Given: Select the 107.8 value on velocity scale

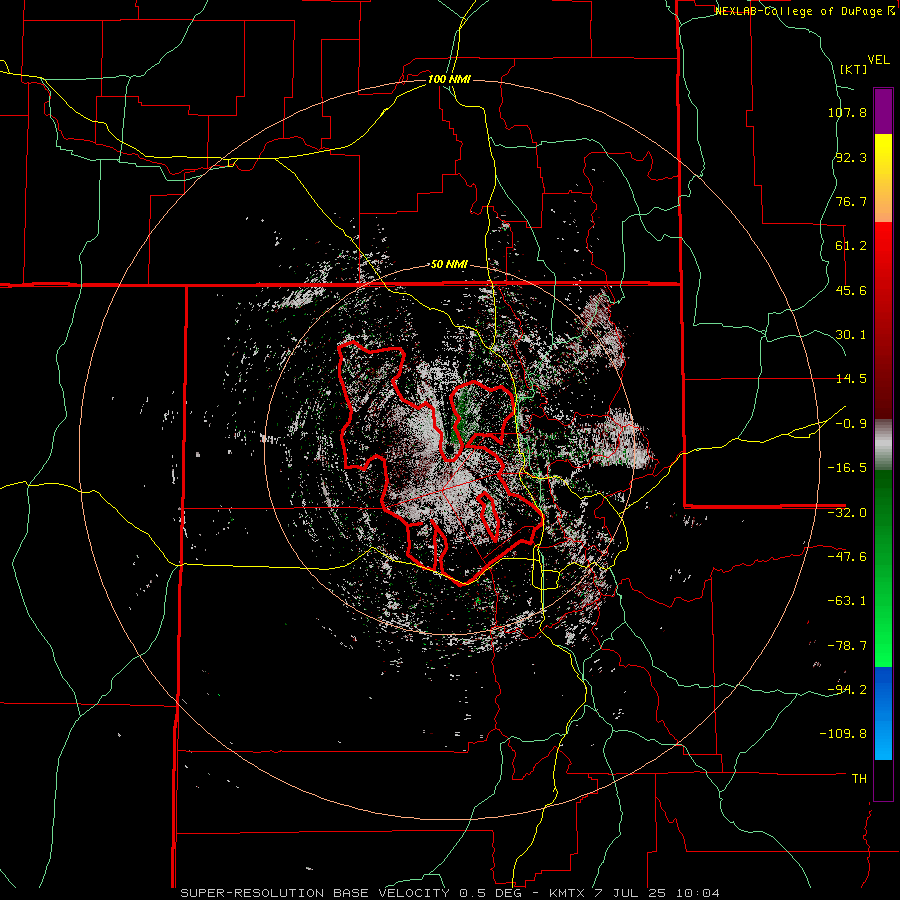Looking at the screenshot, I should coord(847,112).
